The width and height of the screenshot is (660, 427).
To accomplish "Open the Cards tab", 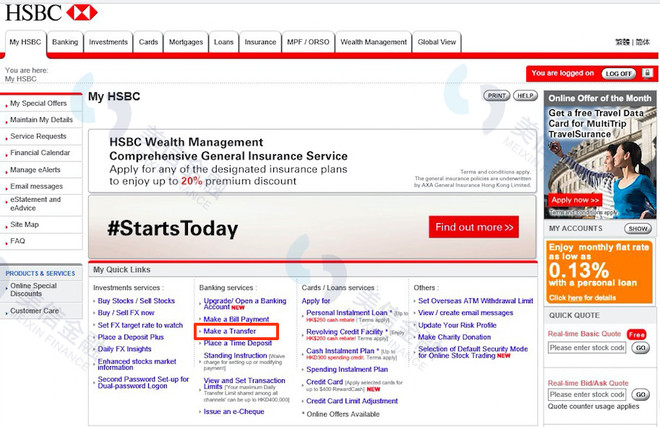I will coord(148,42).
